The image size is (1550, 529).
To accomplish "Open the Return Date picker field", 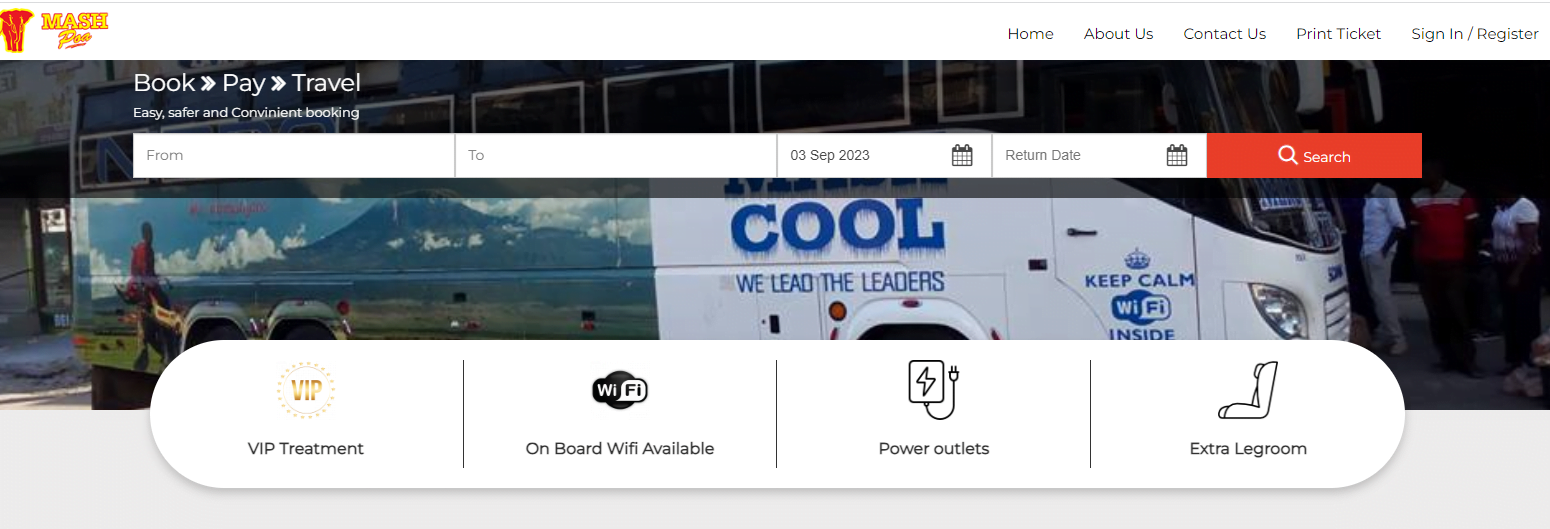I will (1099, 156).
